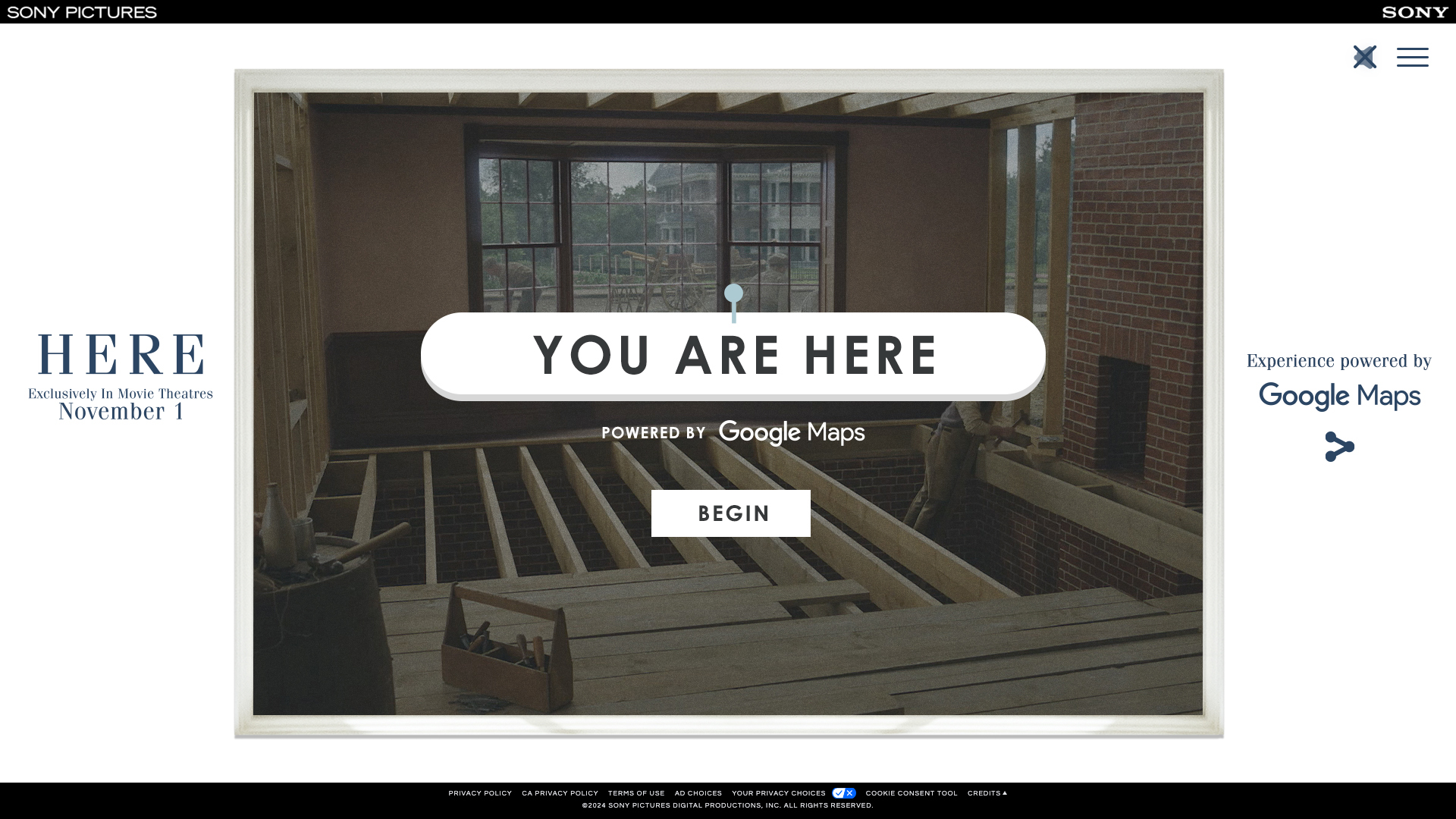This screenshot has width=1456, height=819.
Task: Open the Cookie Consent Tool
Action: tap(912, 793)
